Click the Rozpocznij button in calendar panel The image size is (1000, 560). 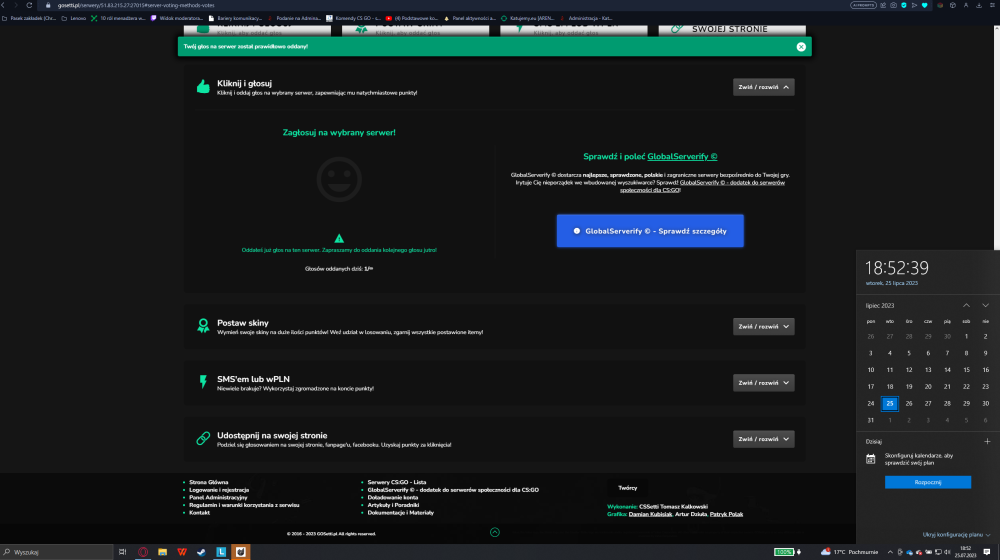tap(928, 482)
